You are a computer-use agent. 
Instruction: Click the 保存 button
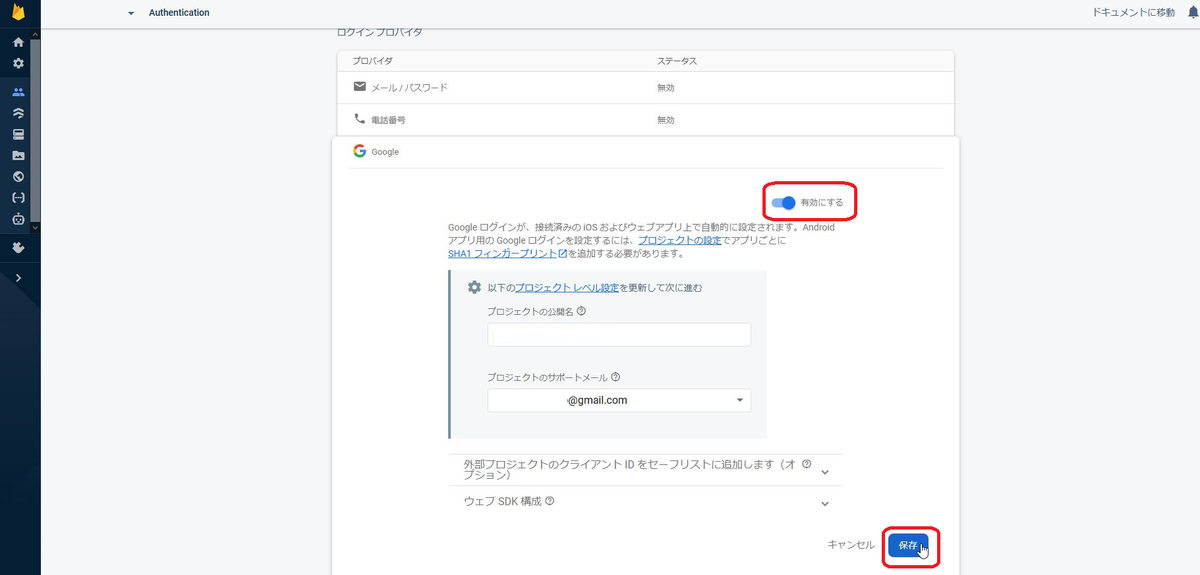908,545
